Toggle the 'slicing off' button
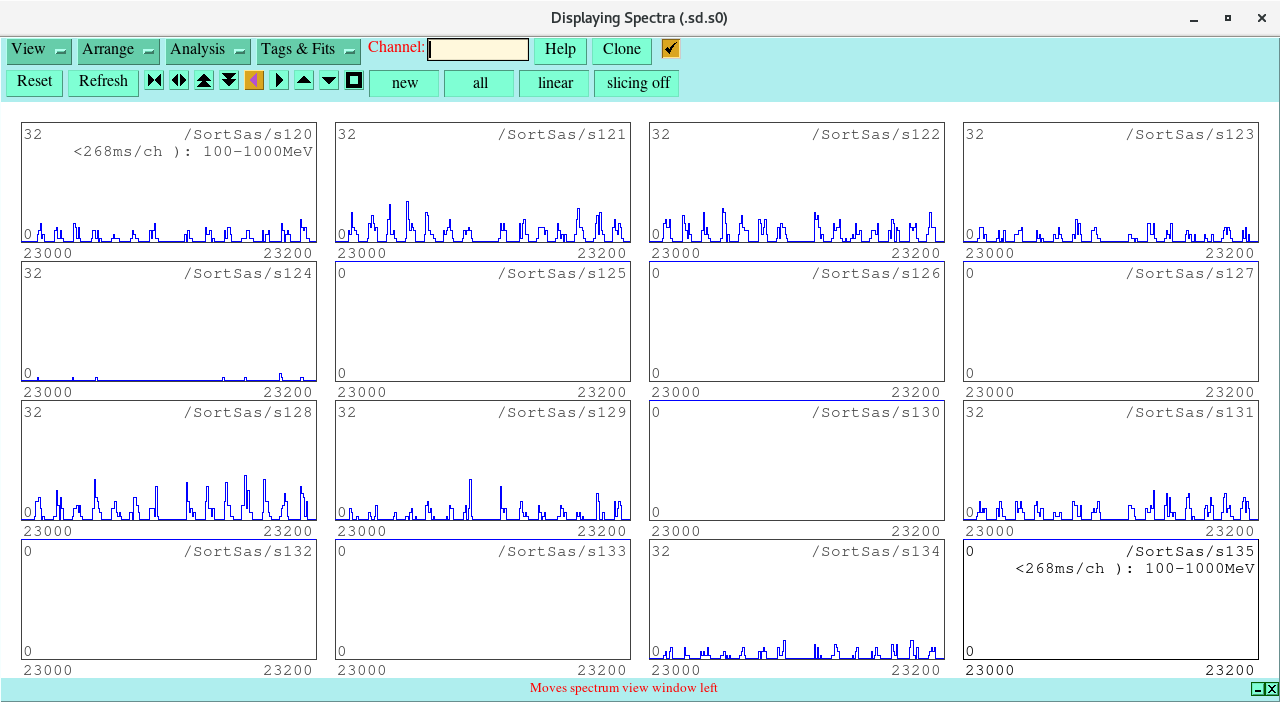 pyautogui.click(x=637, y=83)
